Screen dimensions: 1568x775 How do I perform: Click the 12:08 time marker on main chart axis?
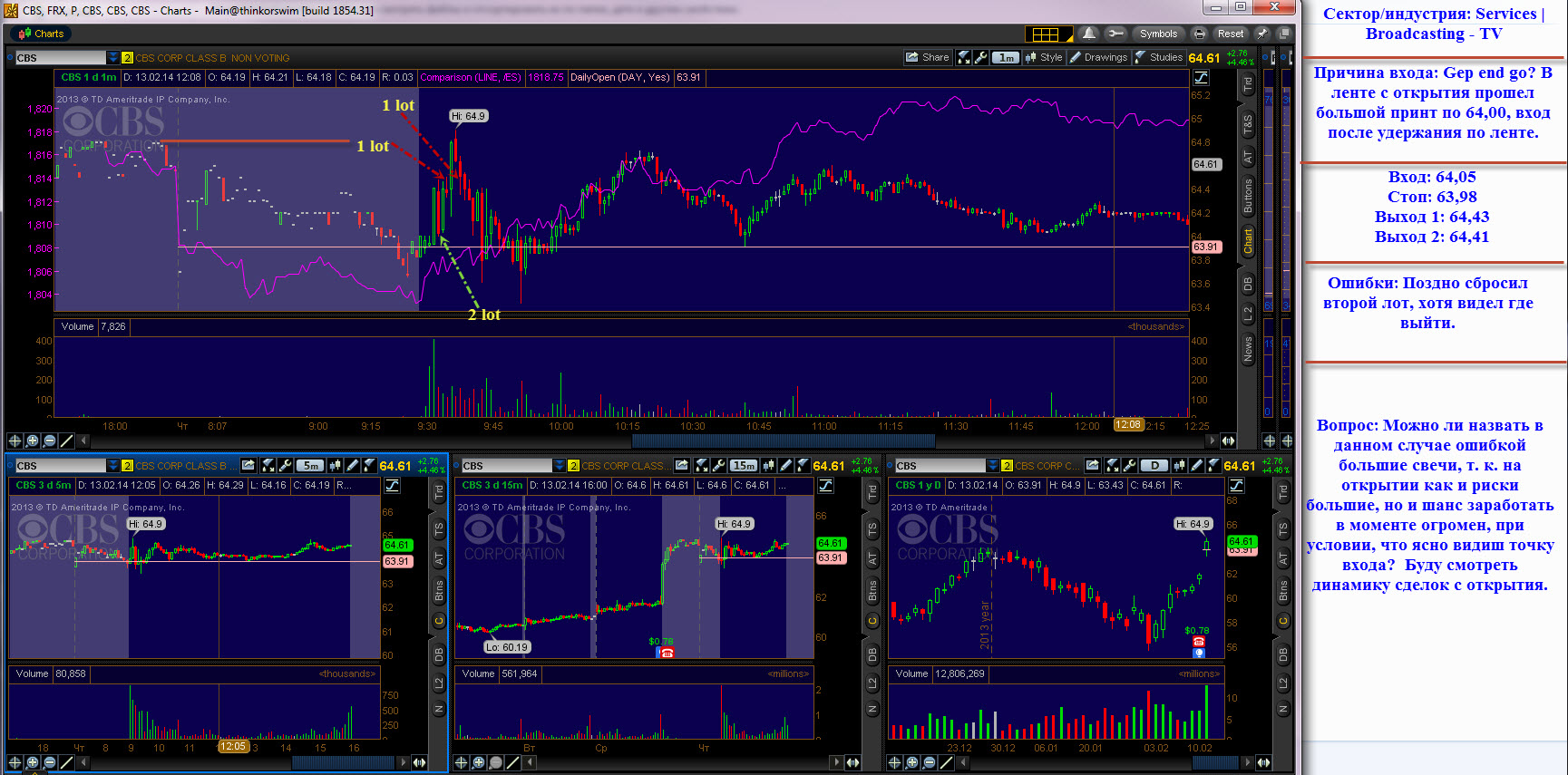[1127, 424]
